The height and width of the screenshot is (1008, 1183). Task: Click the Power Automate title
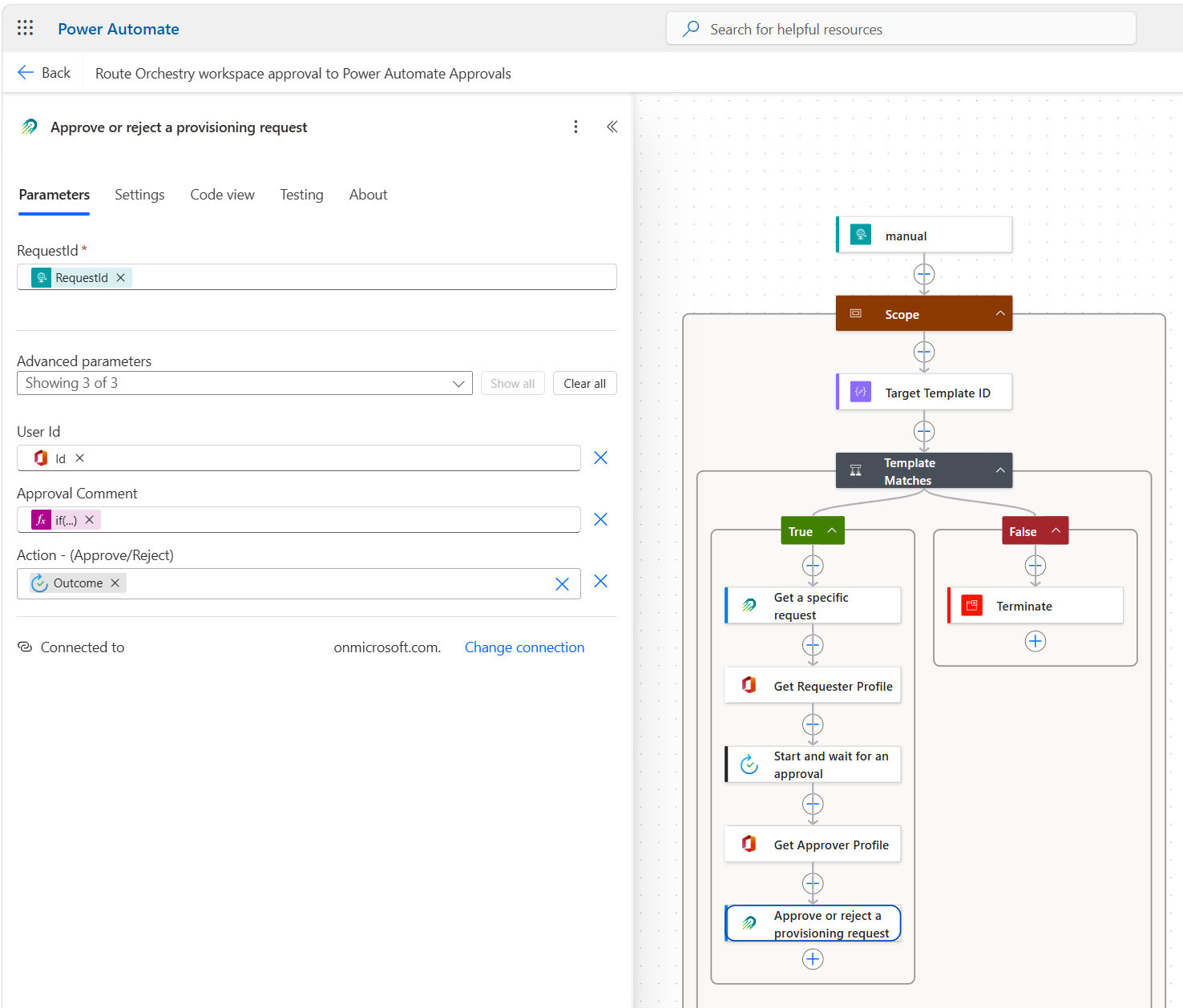point(119,29)
